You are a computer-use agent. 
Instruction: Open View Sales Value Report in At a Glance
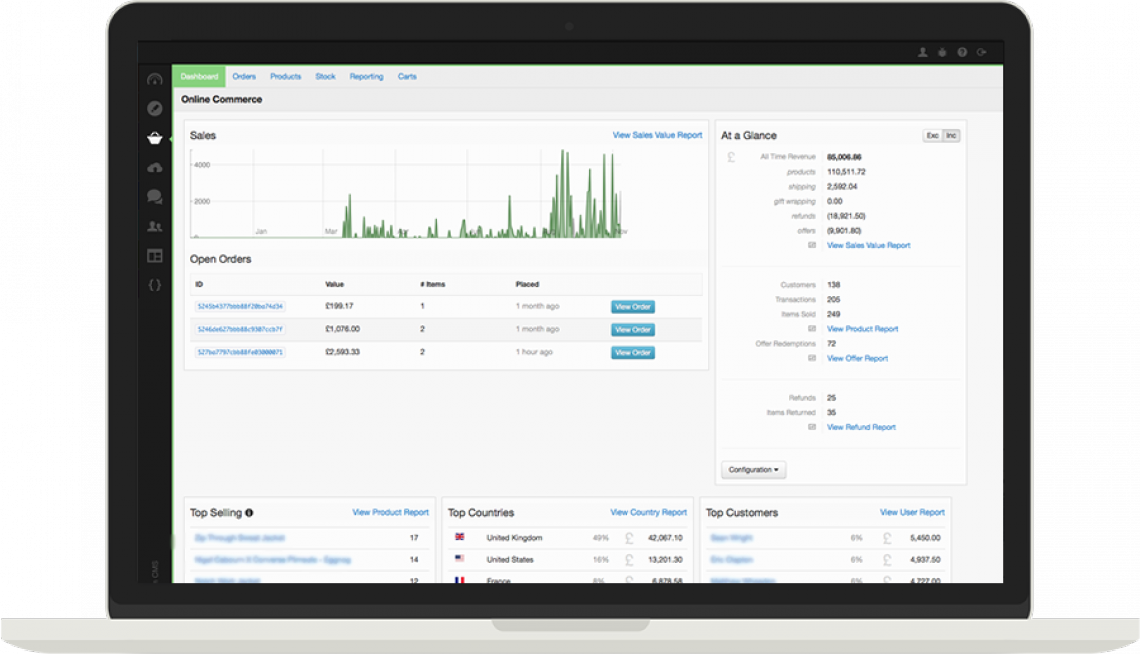click(869, 246)
